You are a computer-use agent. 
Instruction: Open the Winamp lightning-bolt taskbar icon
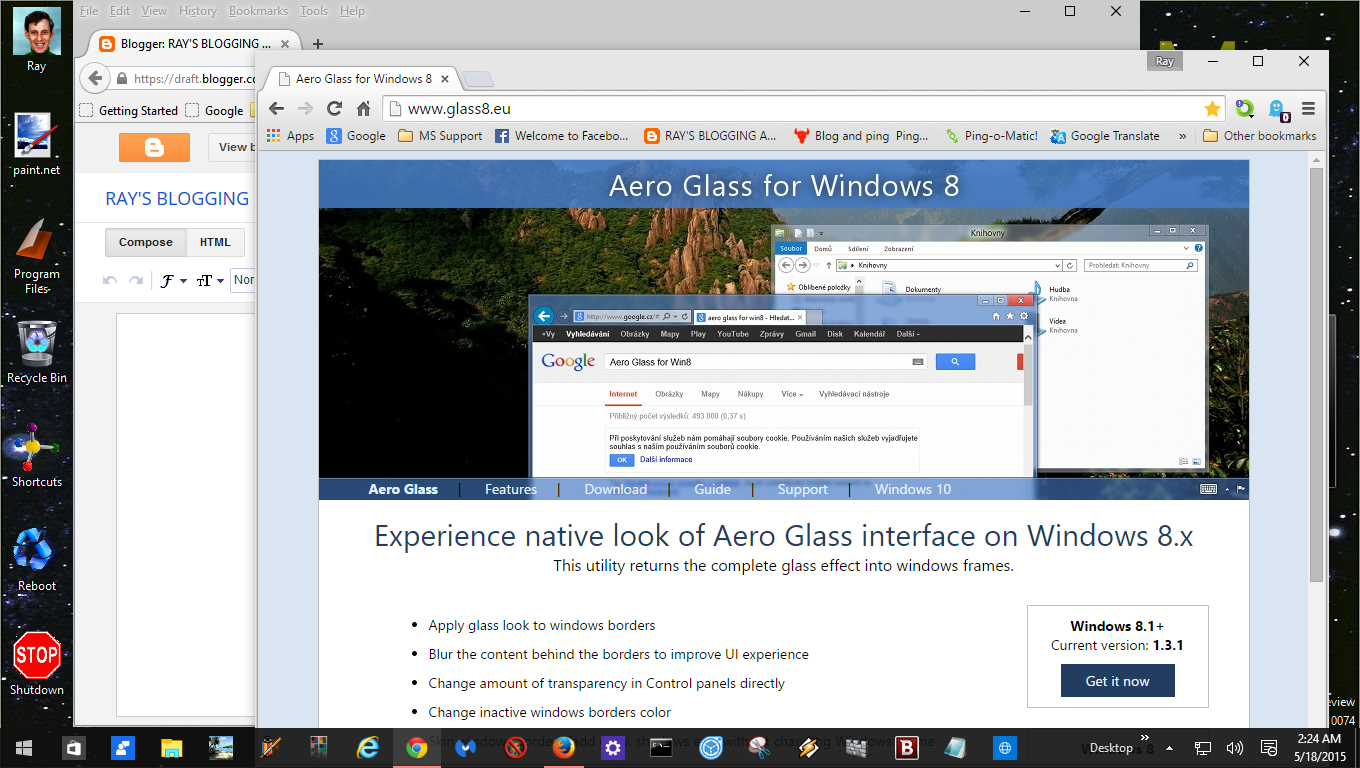point(809,747)
